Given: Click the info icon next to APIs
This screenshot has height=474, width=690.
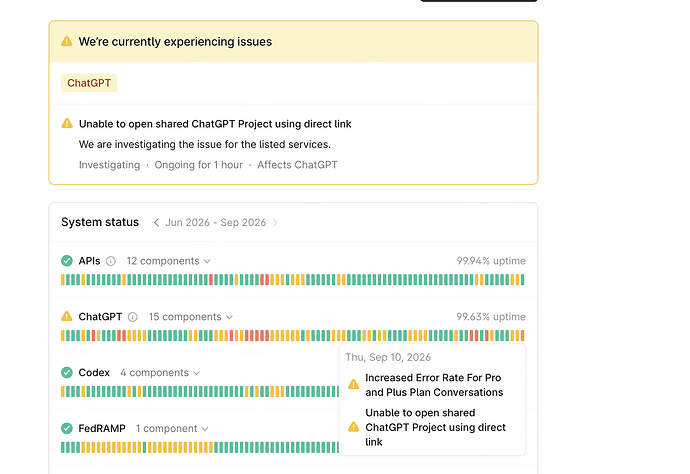Looking at the screenshot, I should (111, 261).
